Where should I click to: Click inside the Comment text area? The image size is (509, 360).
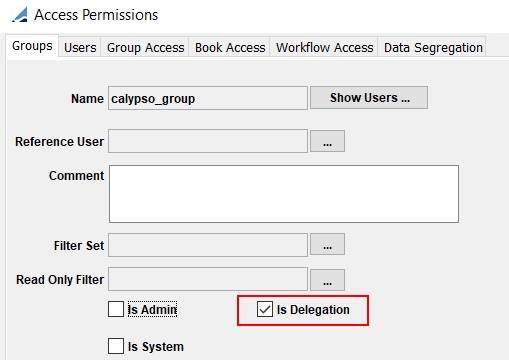click(284, 194)
